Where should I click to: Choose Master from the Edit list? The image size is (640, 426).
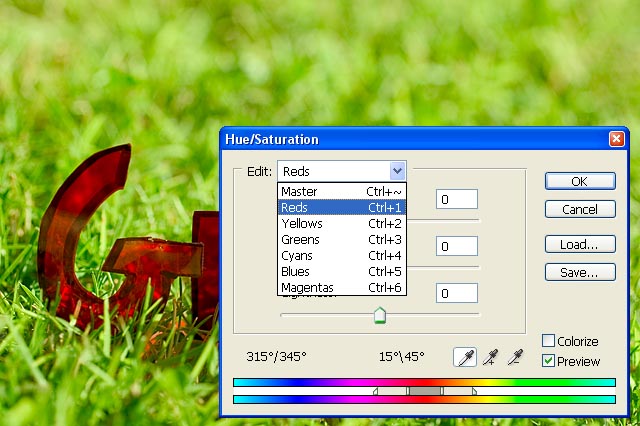pos(342,191)
